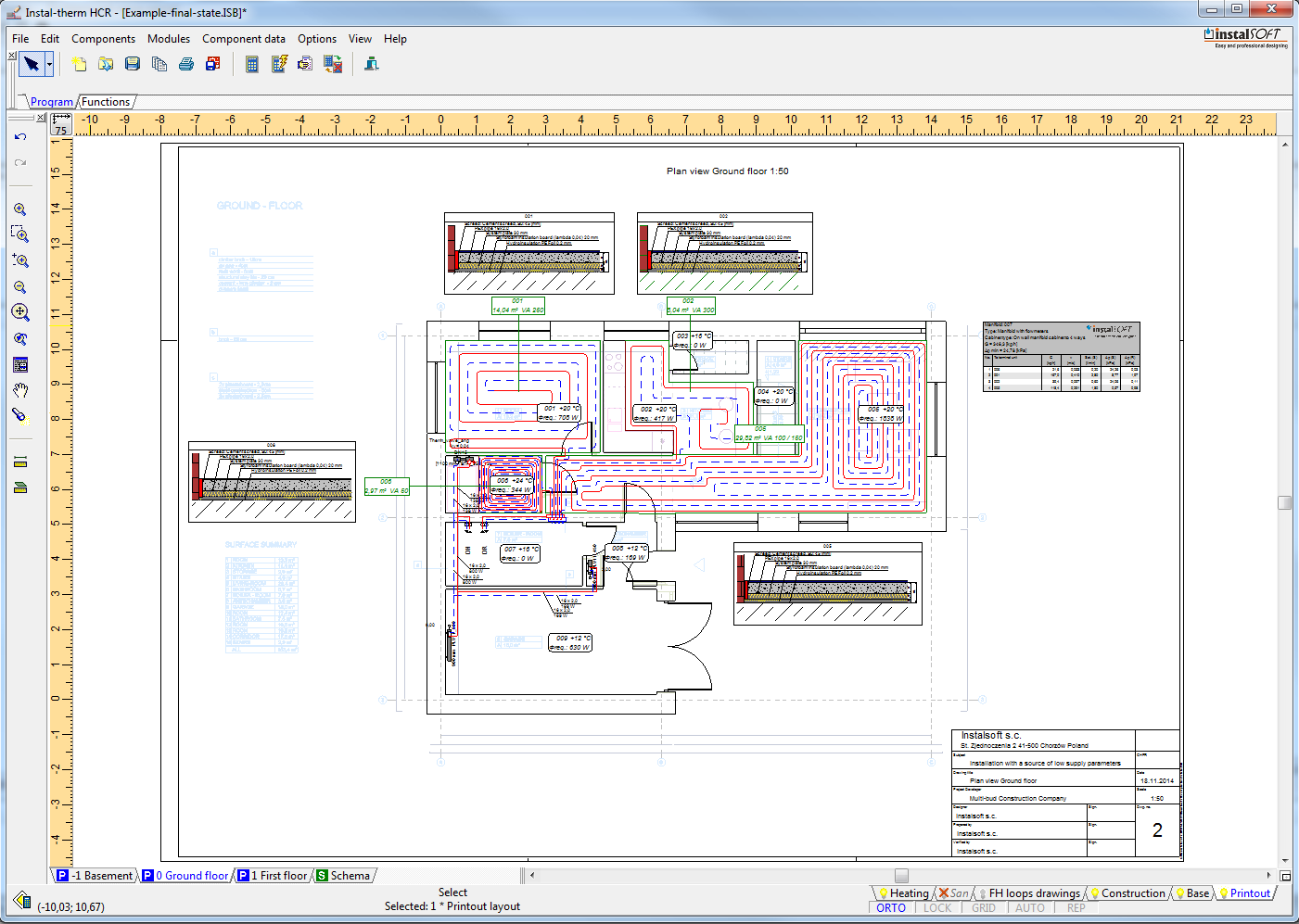Image resolution: width=1299 pixels, height=924 pixels.
Task: Select the Pan hand tool
Action: (20, 389)
